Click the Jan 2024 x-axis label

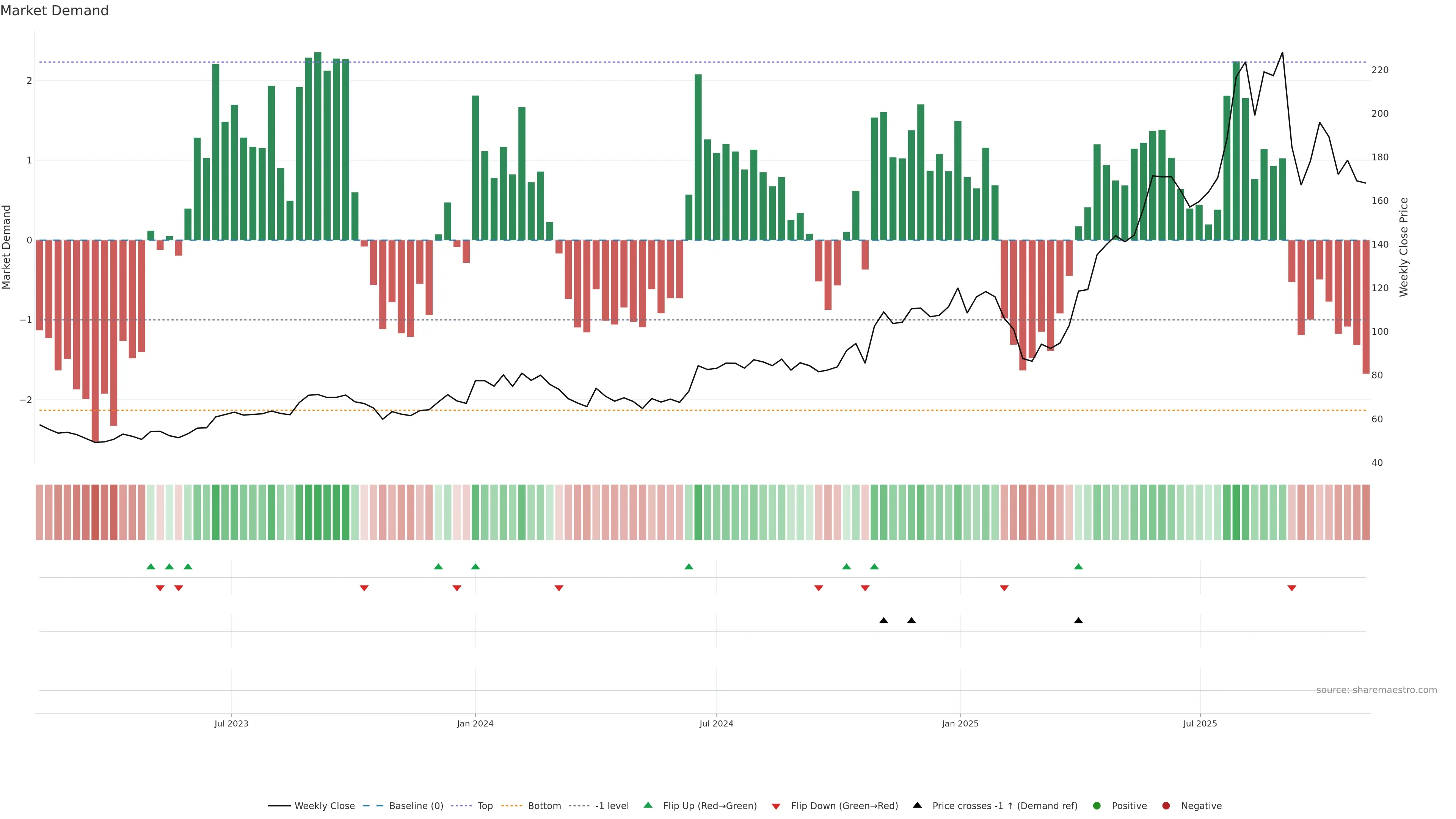475,723
